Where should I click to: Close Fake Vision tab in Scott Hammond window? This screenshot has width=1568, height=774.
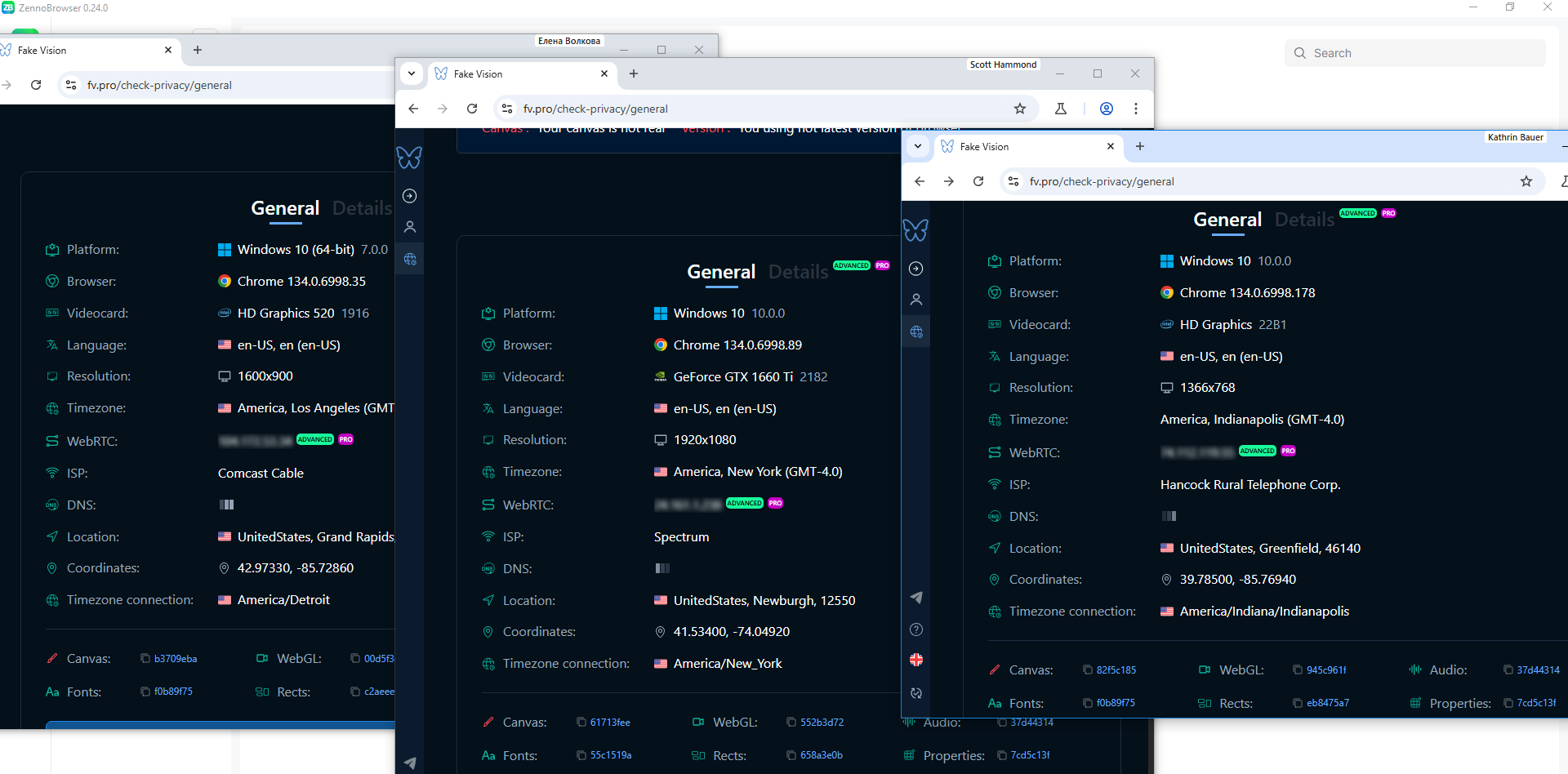click(604, 73)
